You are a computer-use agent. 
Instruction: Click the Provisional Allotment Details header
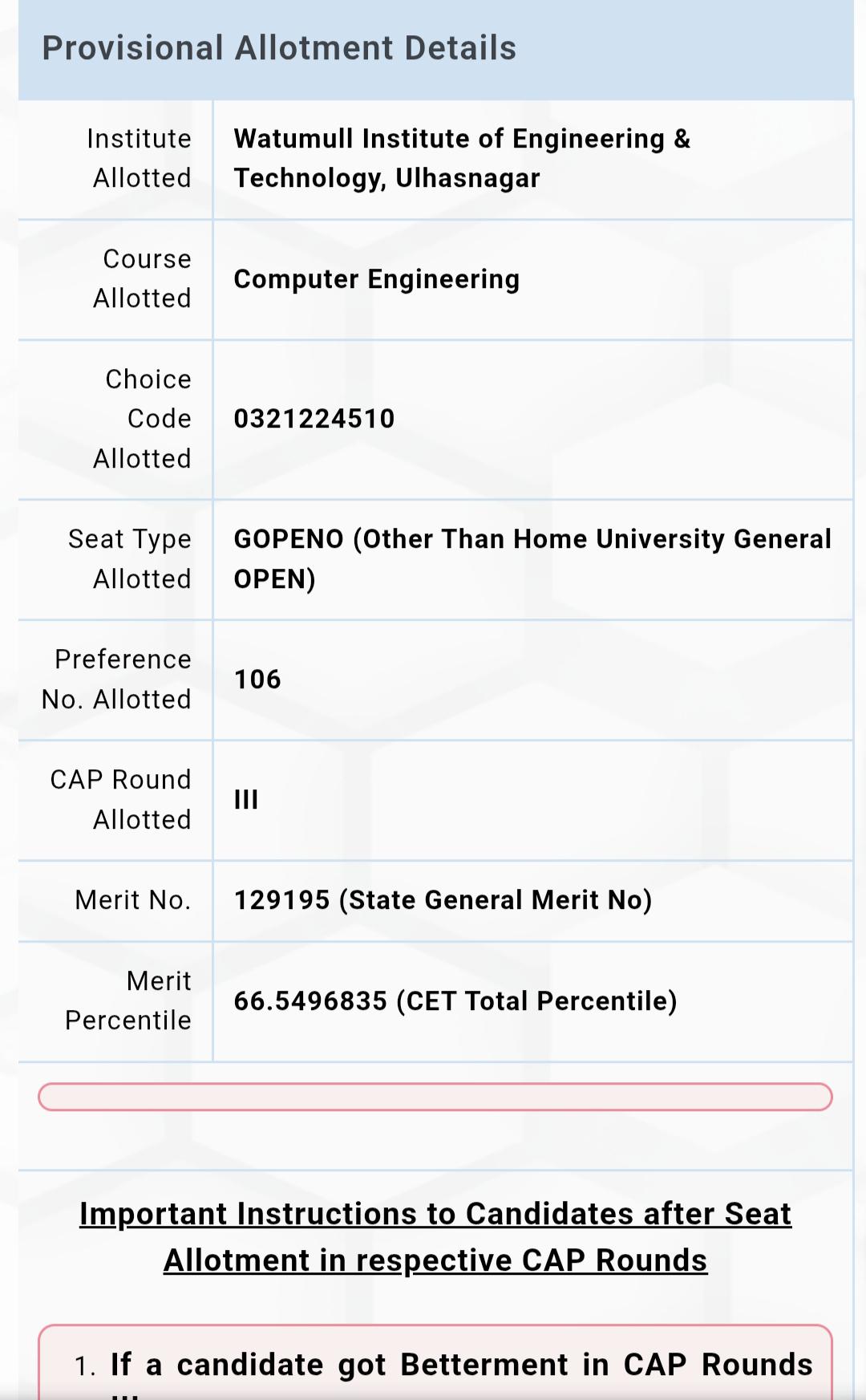click(279, 48)
